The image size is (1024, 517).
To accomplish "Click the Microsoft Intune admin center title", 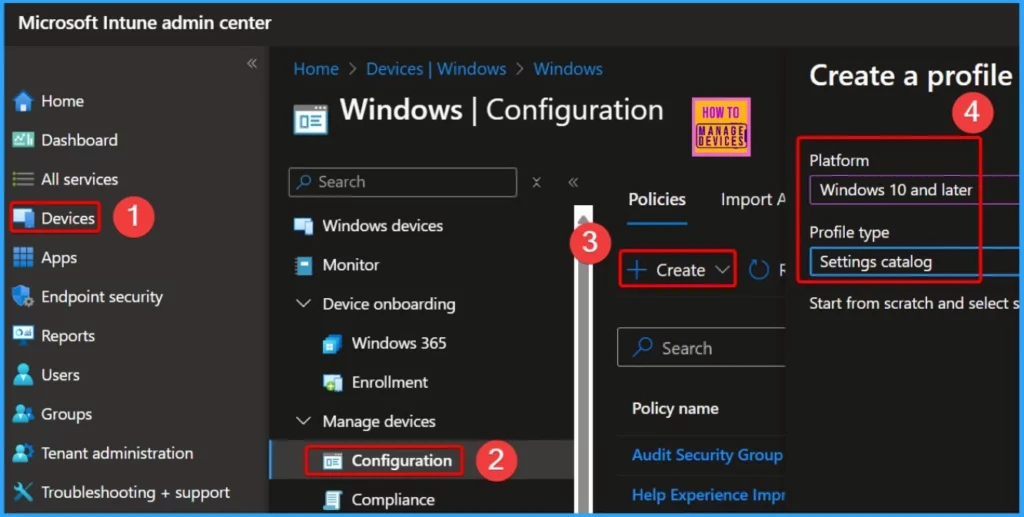I will coord(145,23).
